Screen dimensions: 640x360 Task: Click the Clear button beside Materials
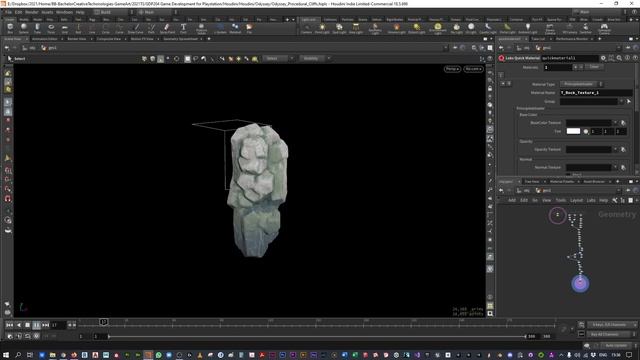pos(594,67)
